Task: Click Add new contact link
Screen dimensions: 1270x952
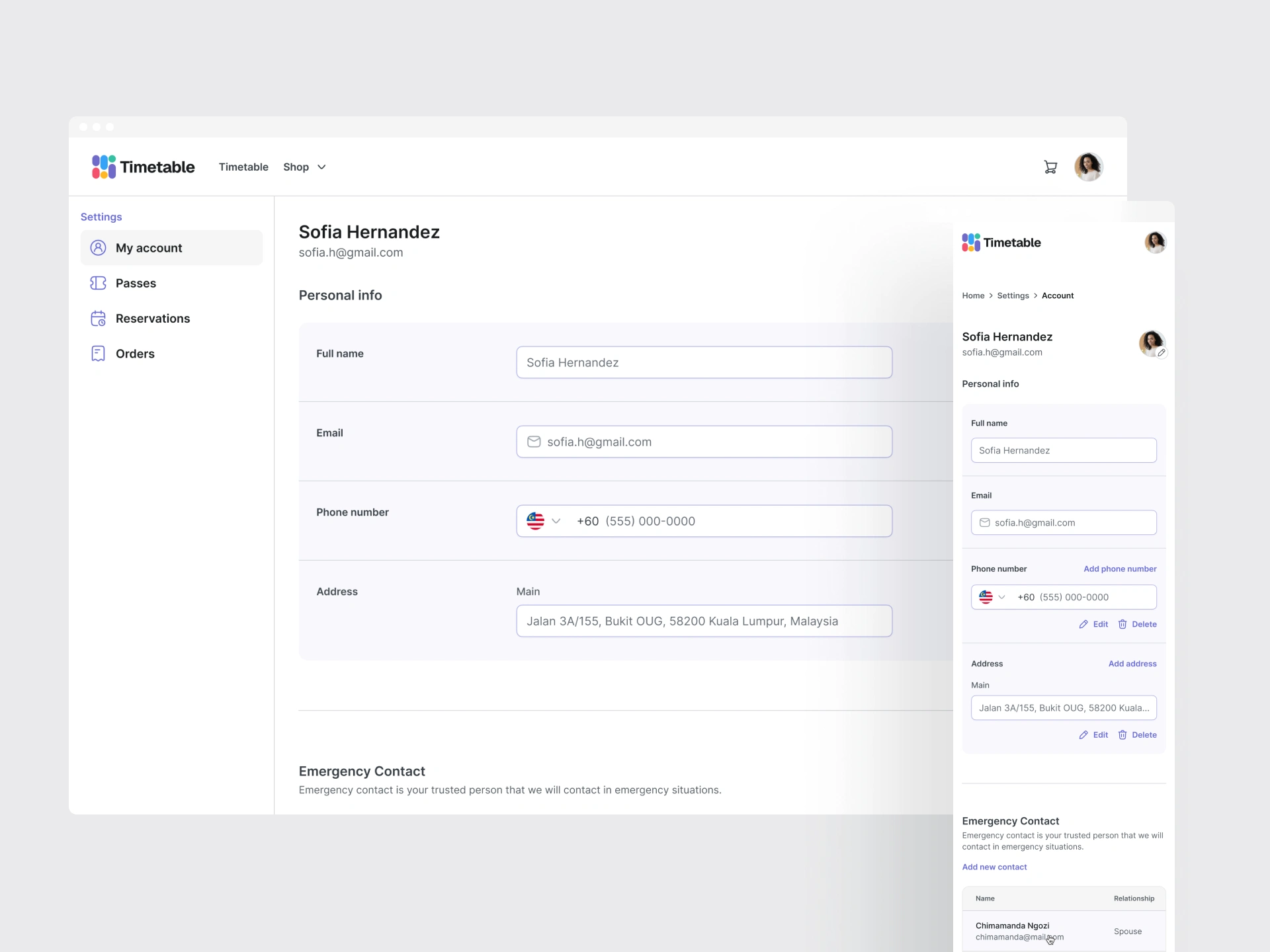Action: pos(994,867)
